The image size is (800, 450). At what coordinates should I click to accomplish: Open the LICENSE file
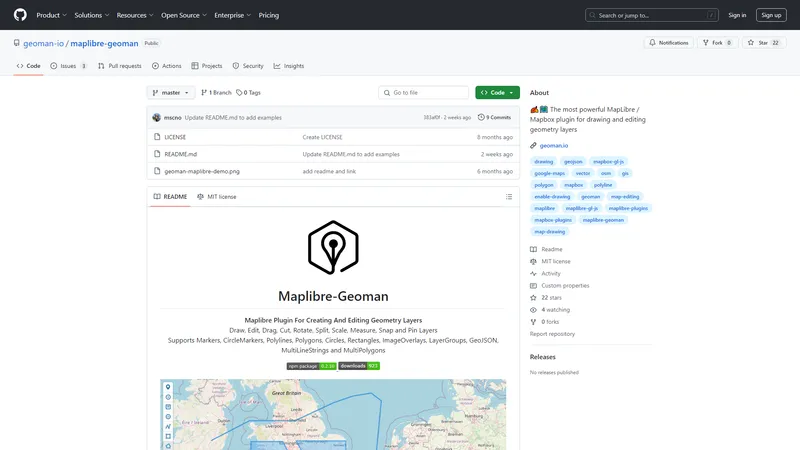pos(175,137)
